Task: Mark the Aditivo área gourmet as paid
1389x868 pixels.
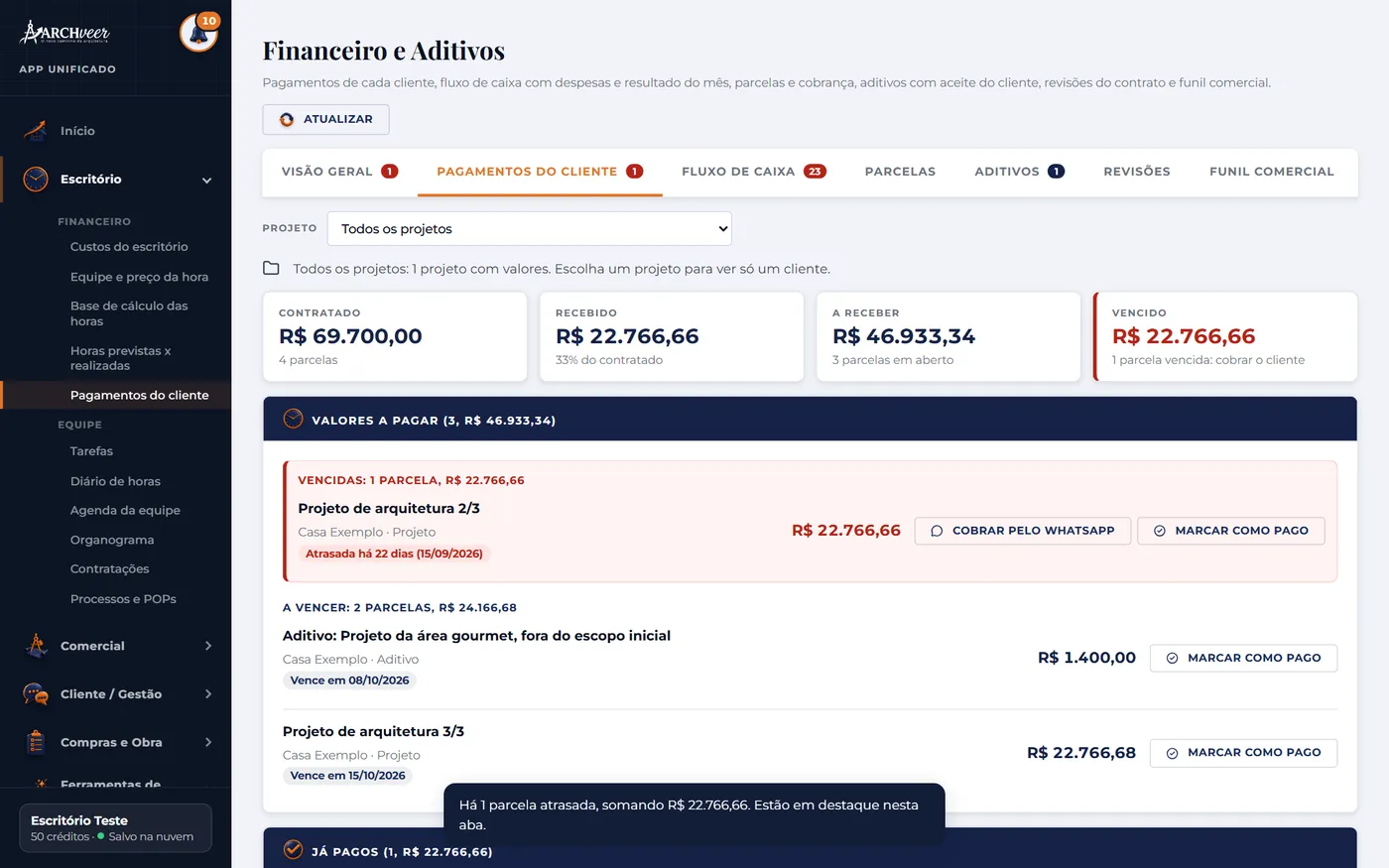Action: pos(1243,658)
